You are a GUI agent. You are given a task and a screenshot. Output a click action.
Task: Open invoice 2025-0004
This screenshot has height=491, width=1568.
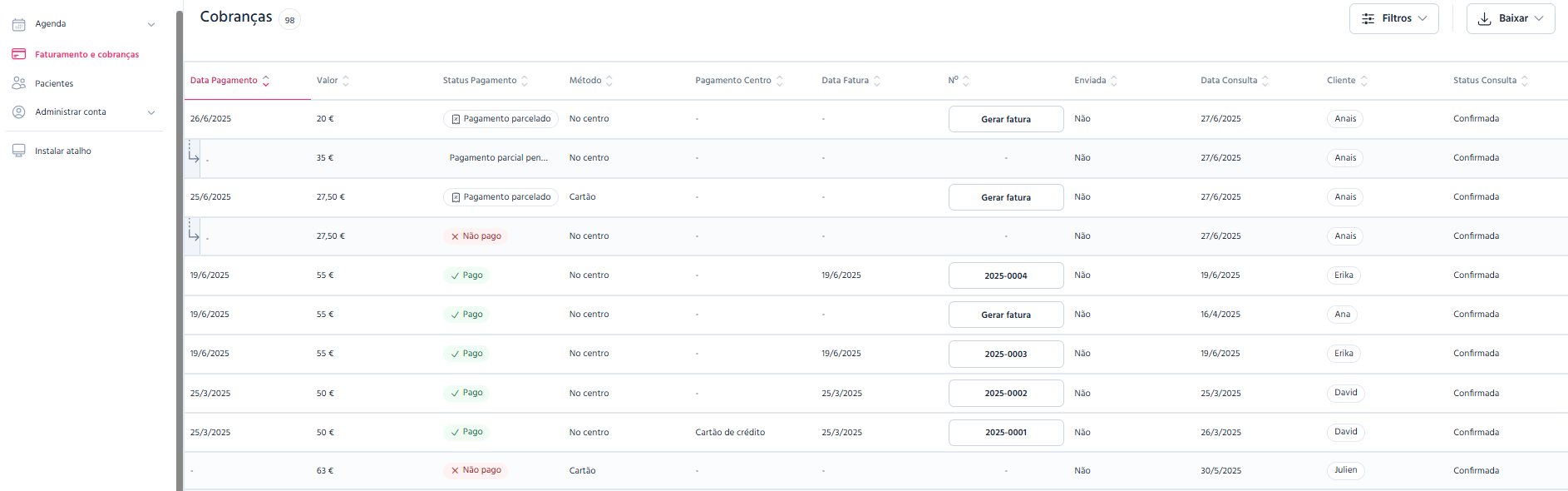point(1006,275)
